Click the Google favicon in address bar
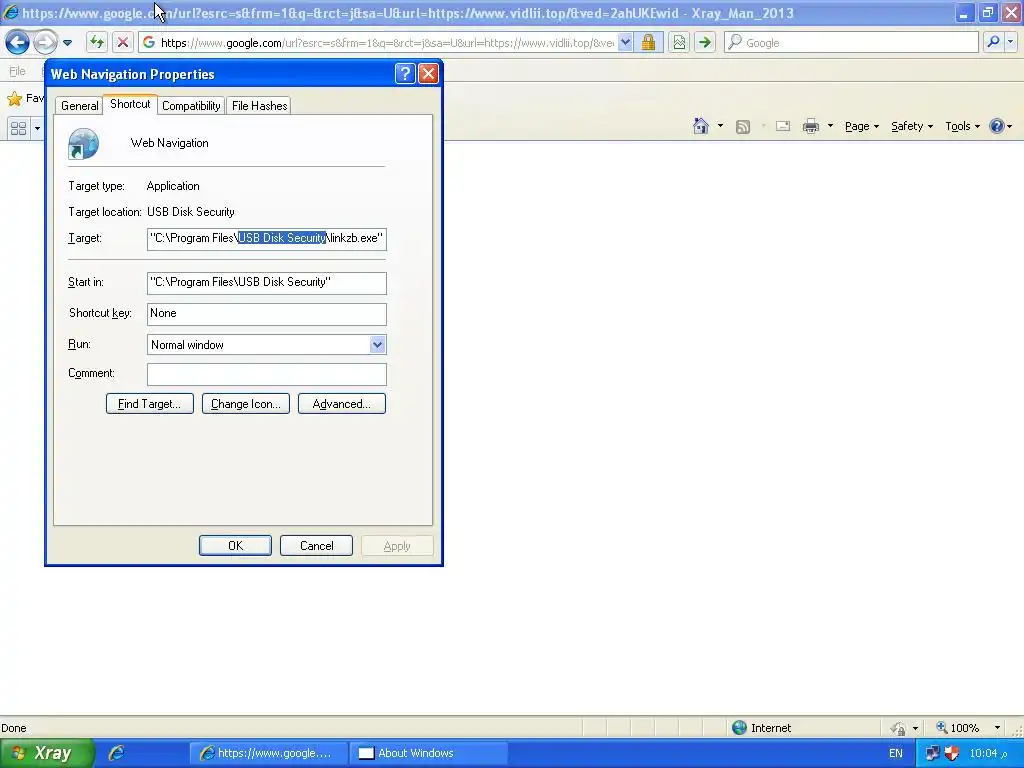This screenshot has width=1024, height=768. pyautogui.click(x=149, y=42)
